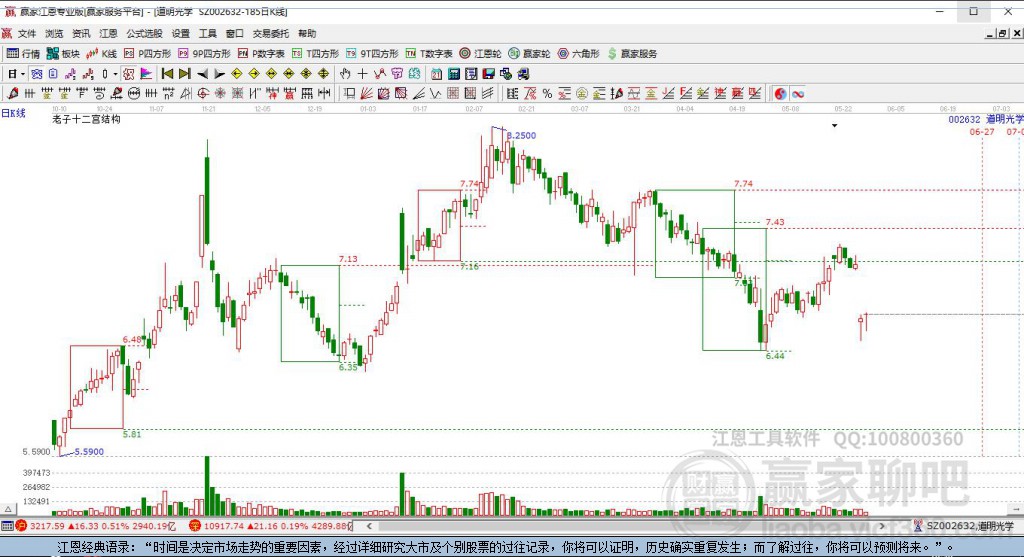Open the P四方形 tool
Image resolution: width=1024 pixels, height=557 pixels.
[x=148, y=54]
